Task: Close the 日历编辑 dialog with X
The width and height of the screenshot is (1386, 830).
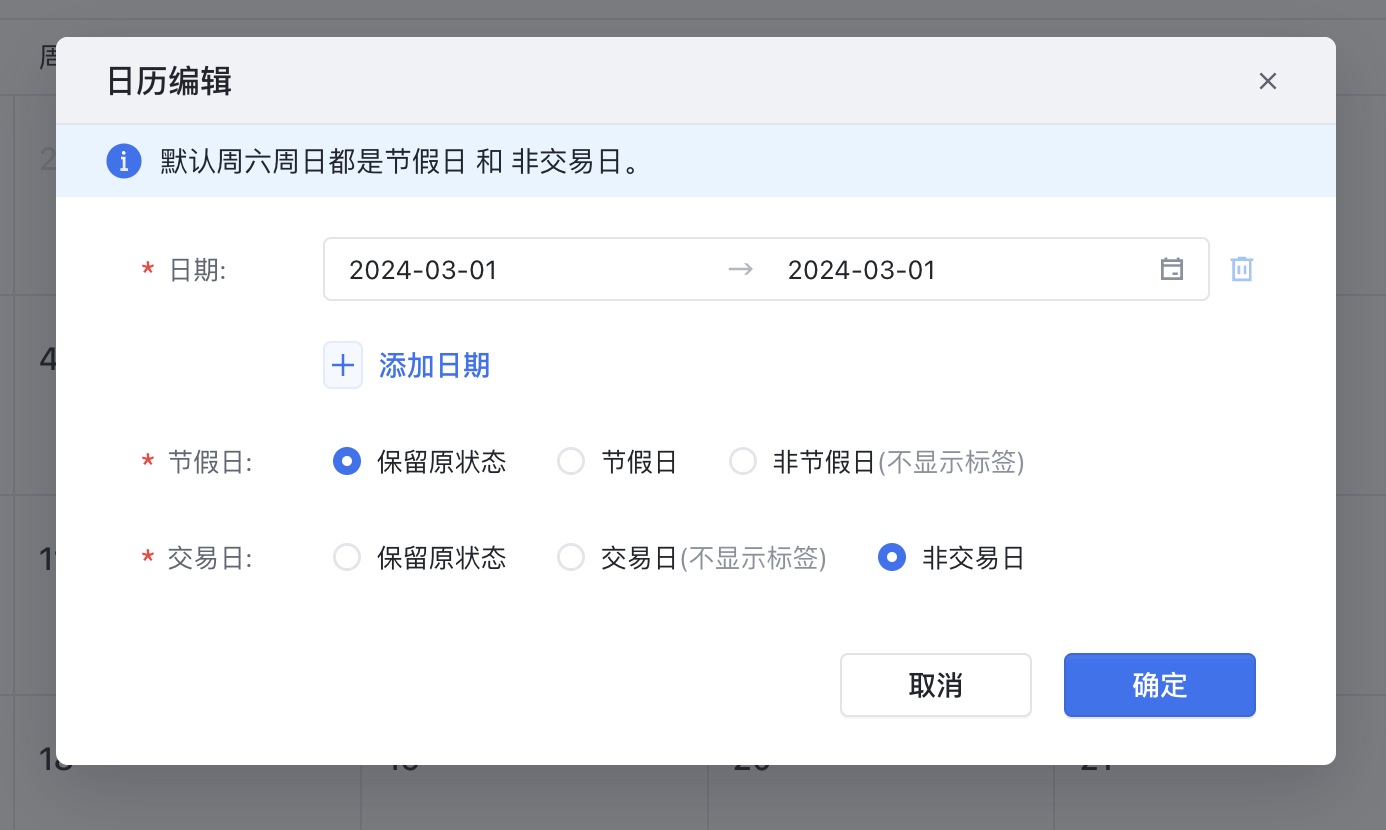Action: tap(1268, 81)
